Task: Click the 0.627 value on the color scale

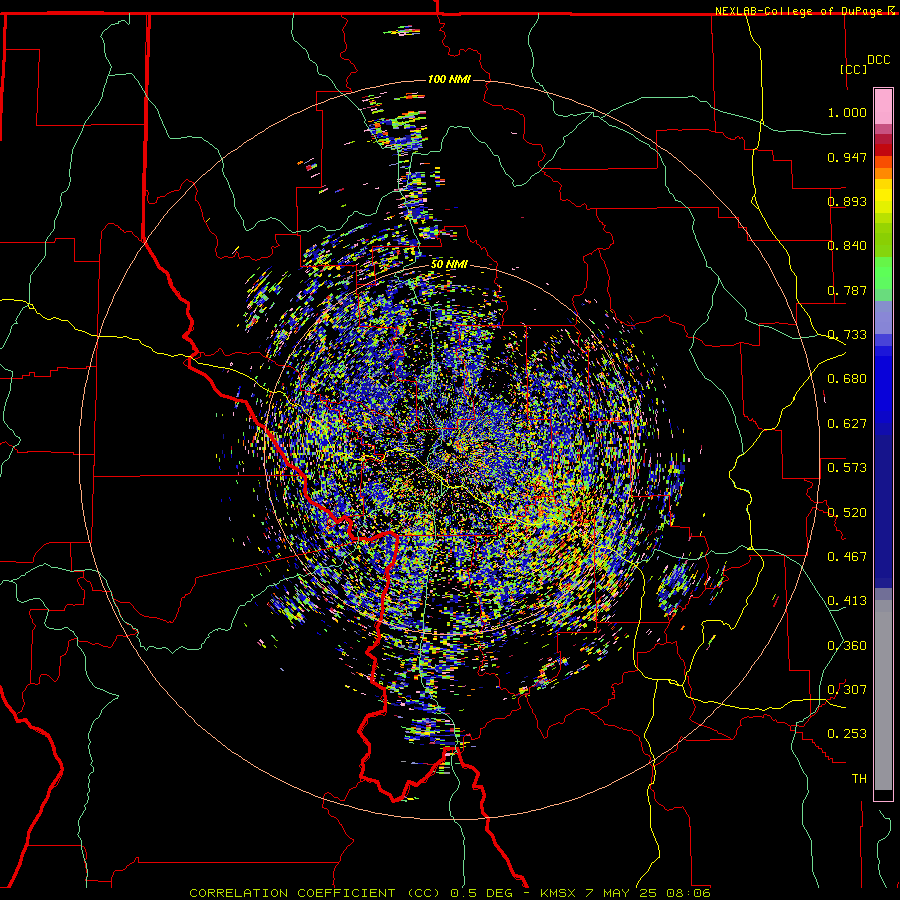Action: click(847, 424)
